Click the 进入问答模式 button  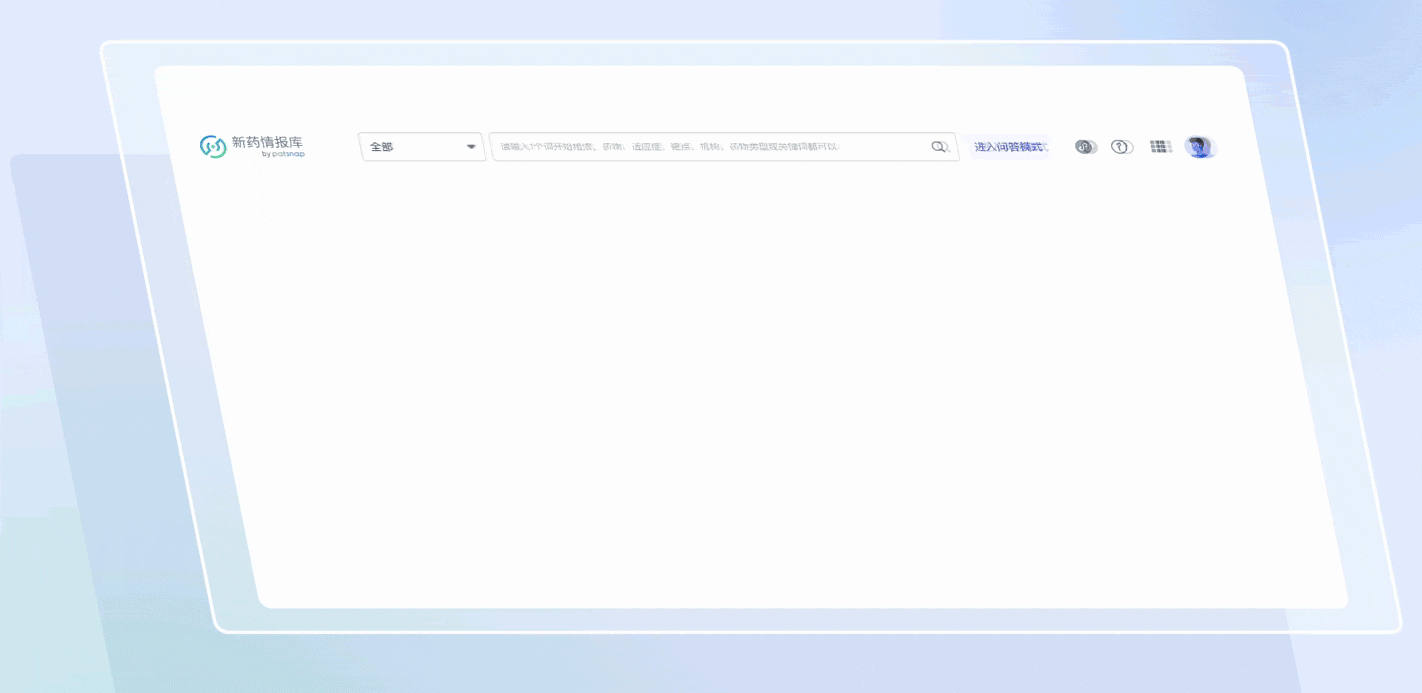tap(1009, 147)
